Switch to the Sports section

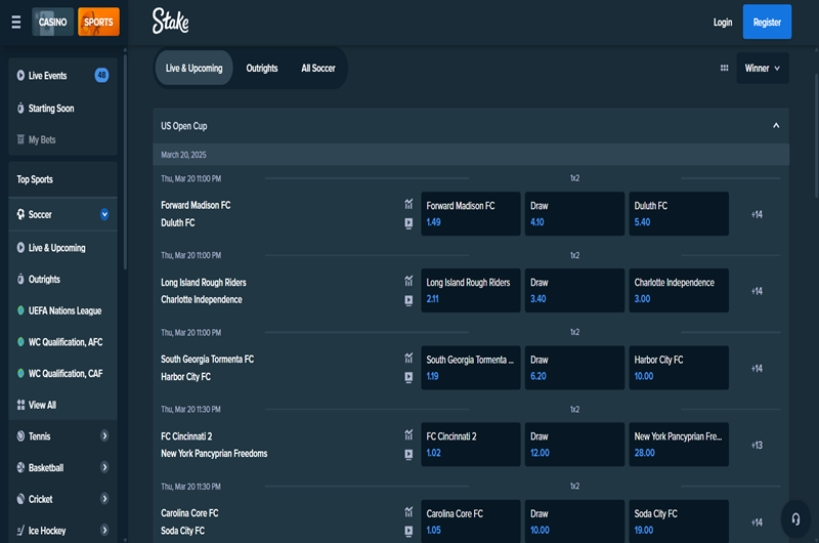(x=99, y=22)
